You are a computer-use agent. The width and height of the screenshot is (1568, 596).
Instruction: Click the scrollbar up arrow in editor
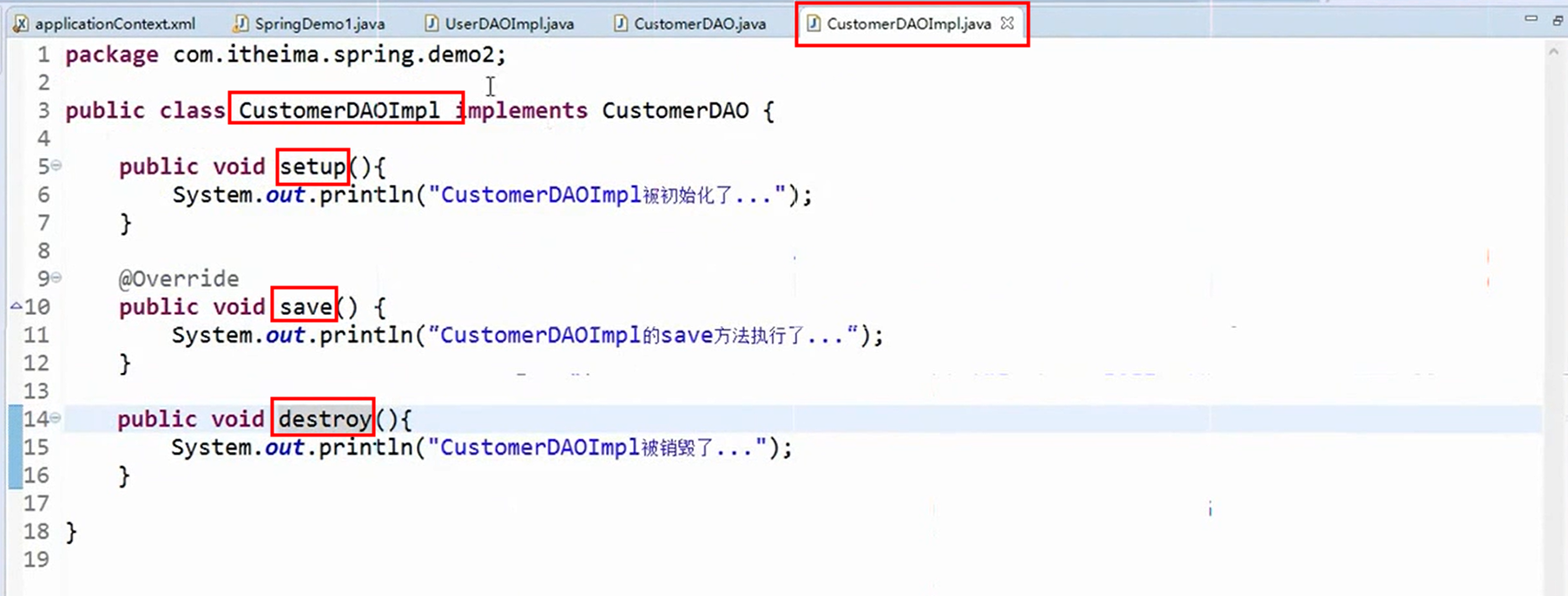click(1553, 52)
